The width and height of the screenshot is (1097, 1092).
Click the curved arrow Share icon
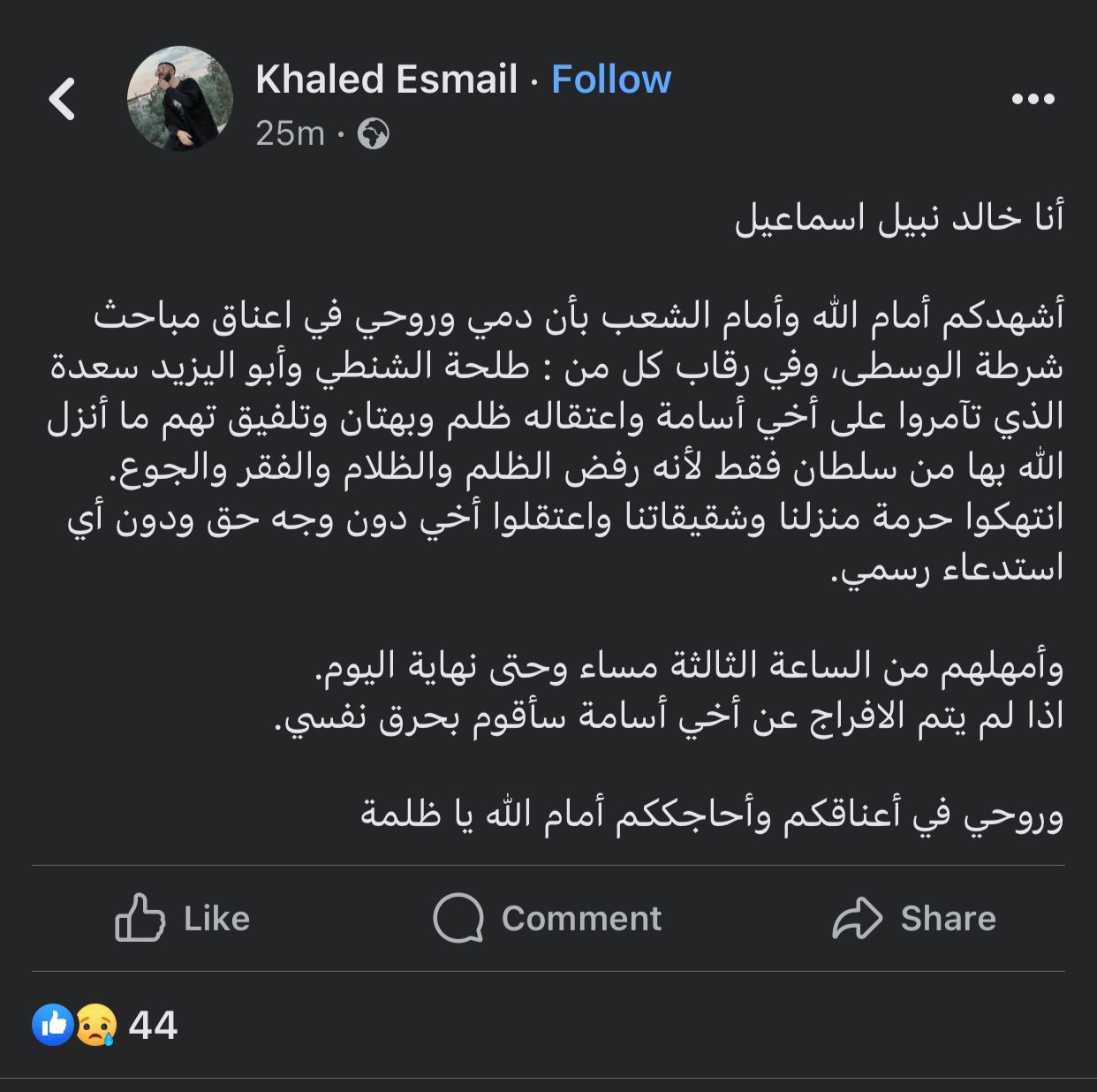coord(857,918)
